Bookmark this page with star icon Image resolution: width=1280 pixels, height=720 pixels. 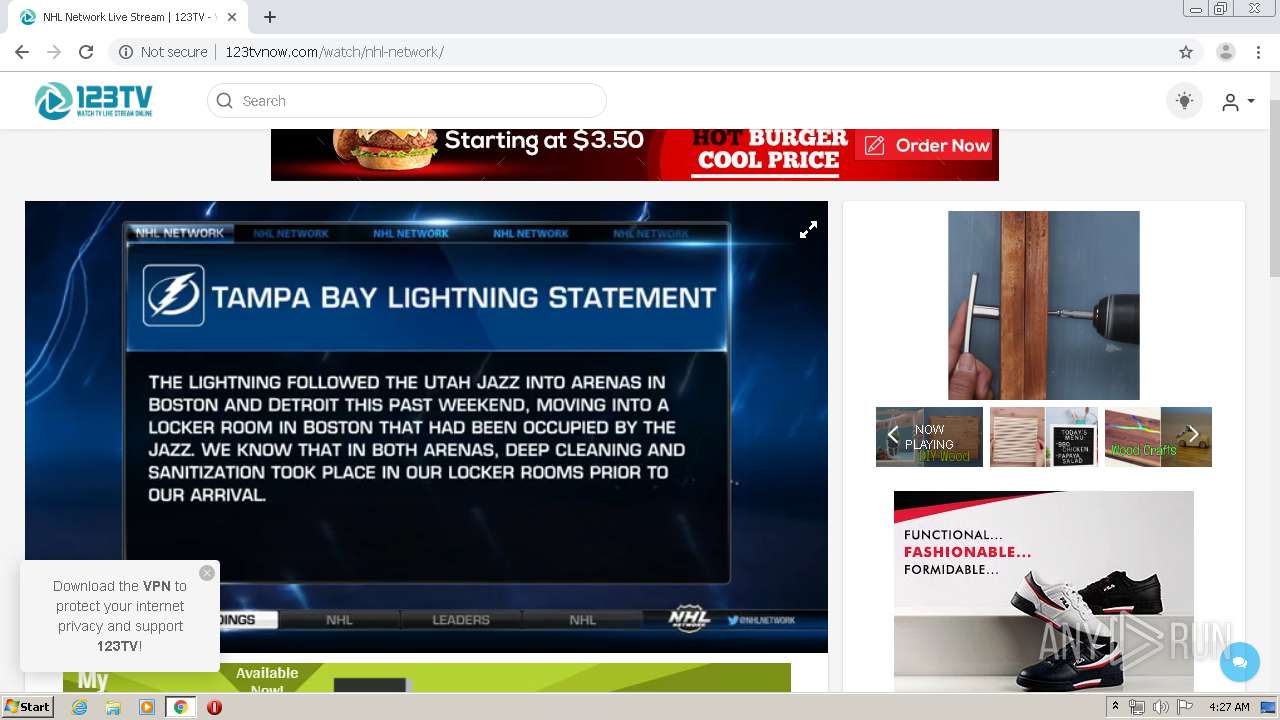click(x=1186, y=52)
